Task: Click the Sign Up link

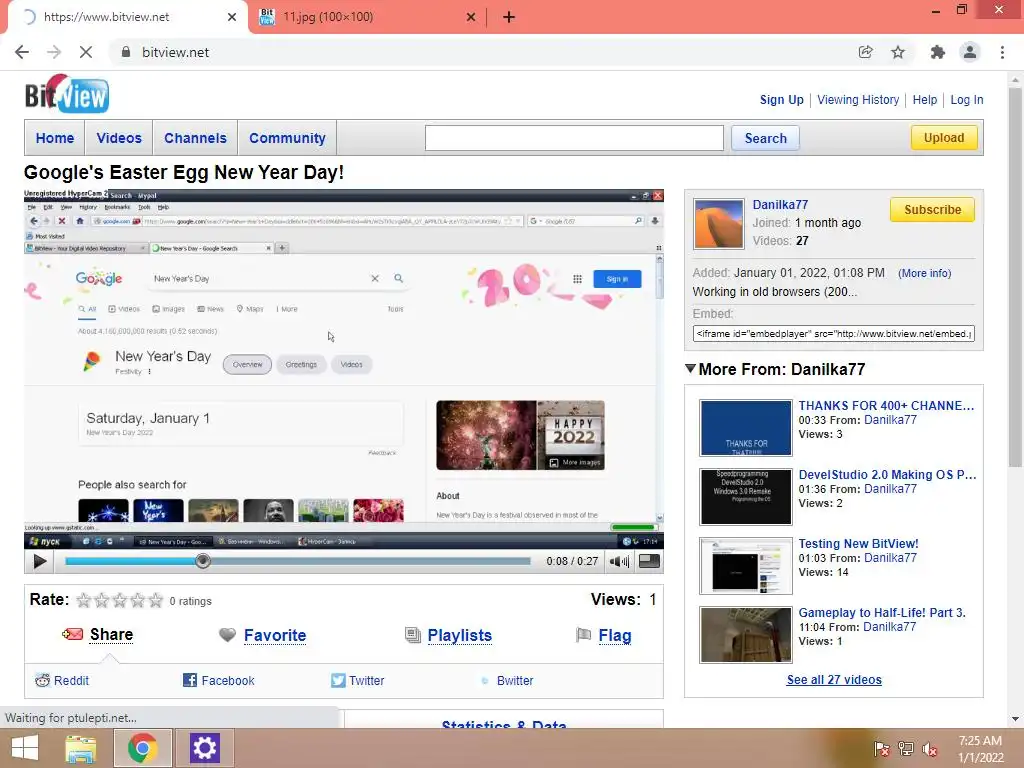Action: click(x=781, y=100)
